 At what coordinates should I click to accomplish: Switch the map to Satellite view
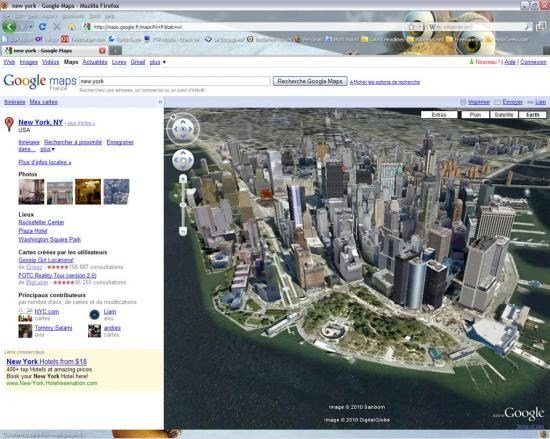[x=504, y=115]
